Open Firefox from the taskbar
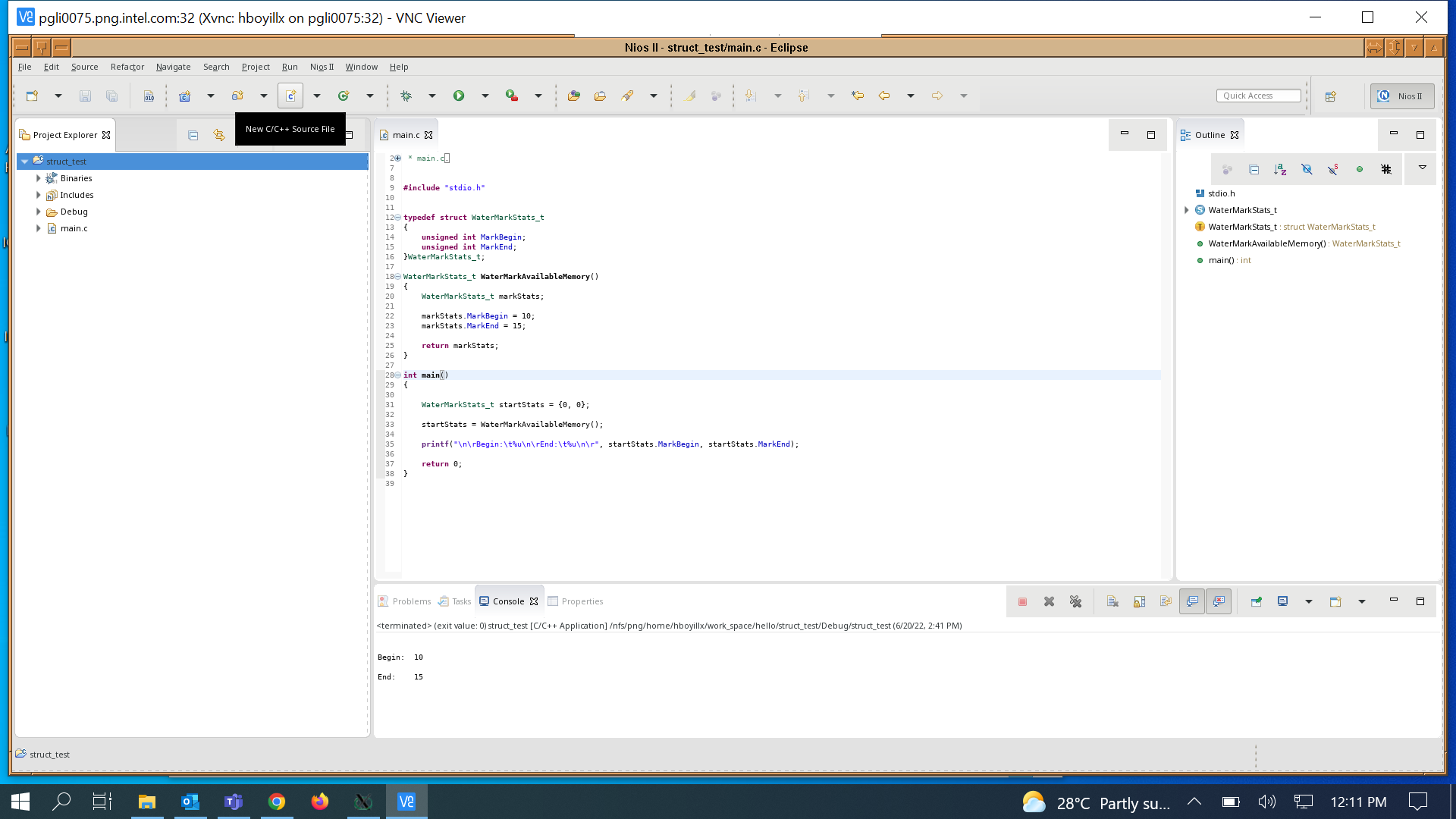Screen dimensions: 1456x819 click(x=320, y=802)
